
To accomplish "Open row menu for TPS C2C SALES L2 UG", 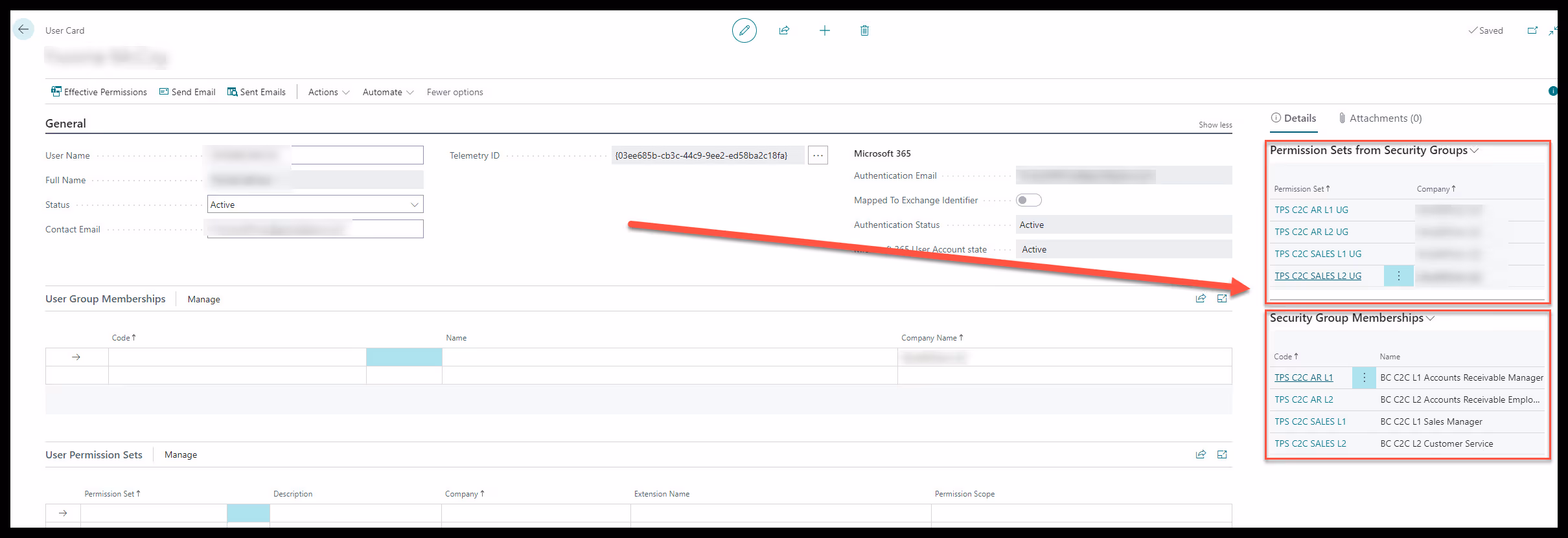I will pos(1398,276).
